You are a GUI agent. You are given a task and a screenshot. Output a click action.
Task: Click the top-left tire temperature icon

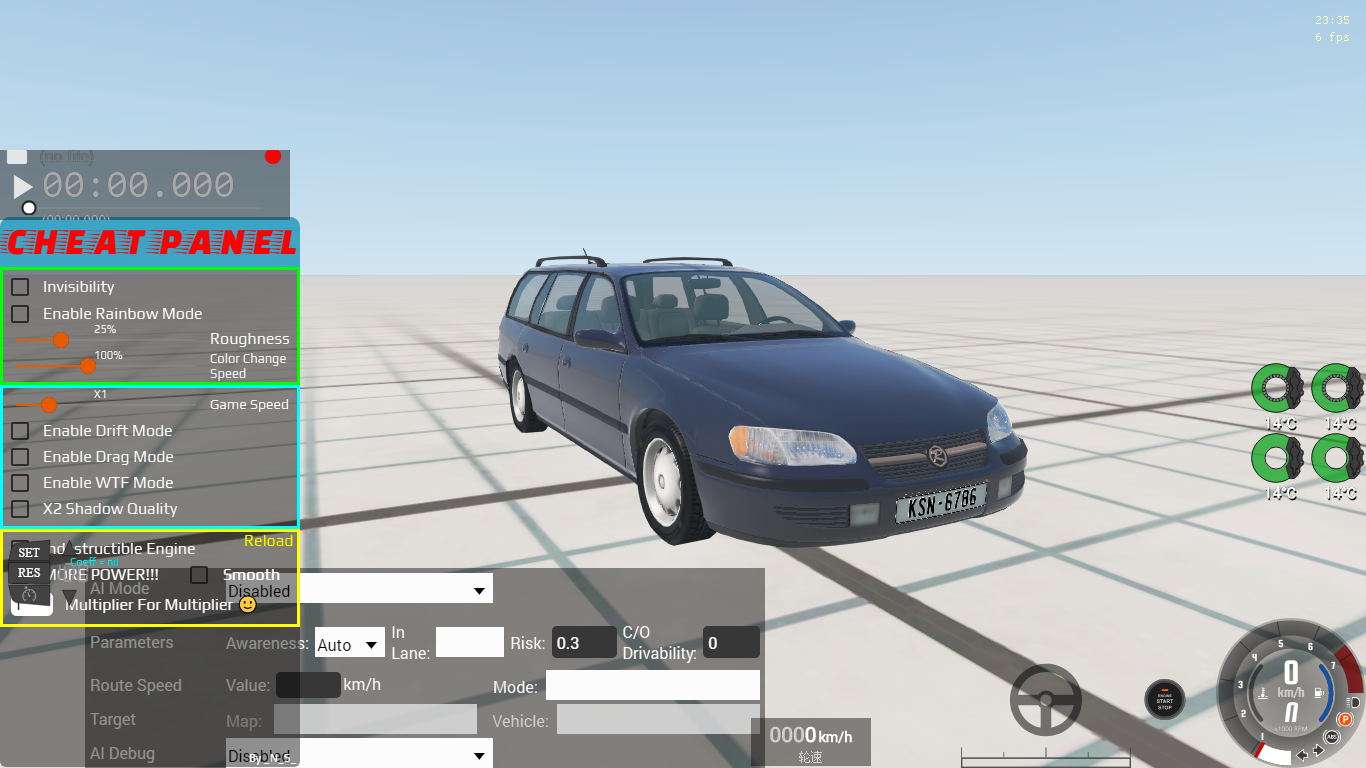[1279, 390]
